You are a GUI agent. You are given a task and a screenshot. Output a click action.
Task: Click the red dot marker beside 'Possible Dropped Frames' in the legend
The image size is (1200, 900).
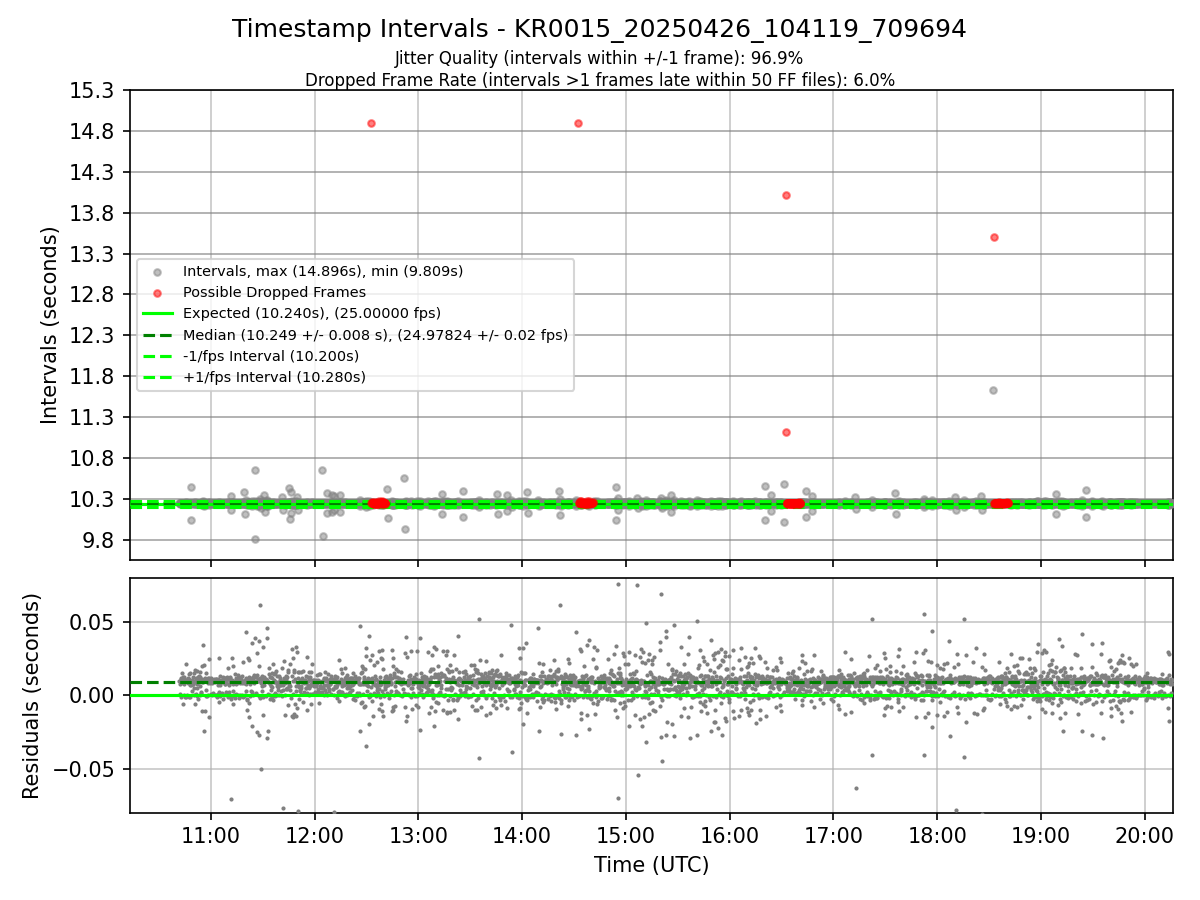[157, 293]
